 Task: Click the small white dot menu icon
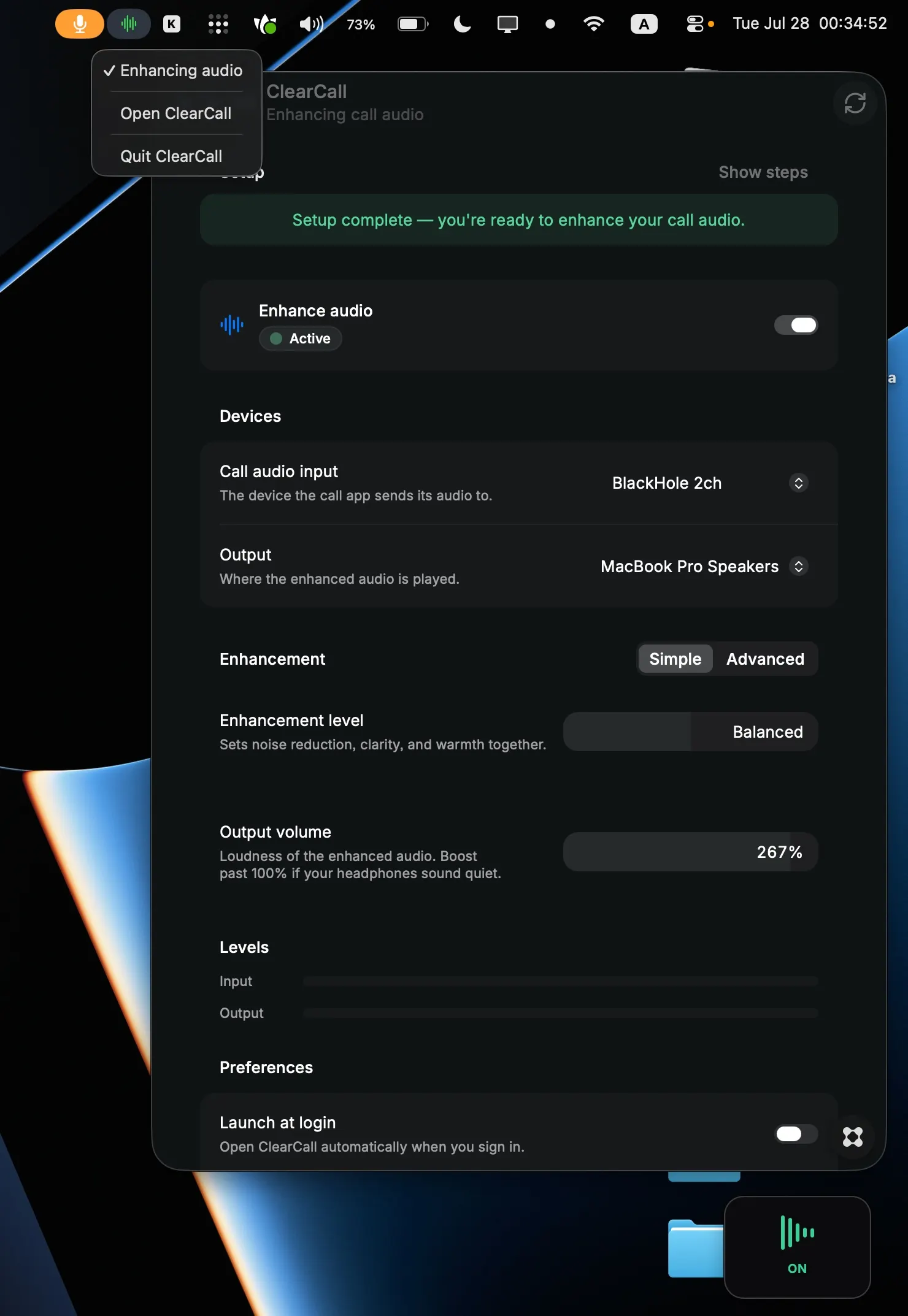point(550,24)
